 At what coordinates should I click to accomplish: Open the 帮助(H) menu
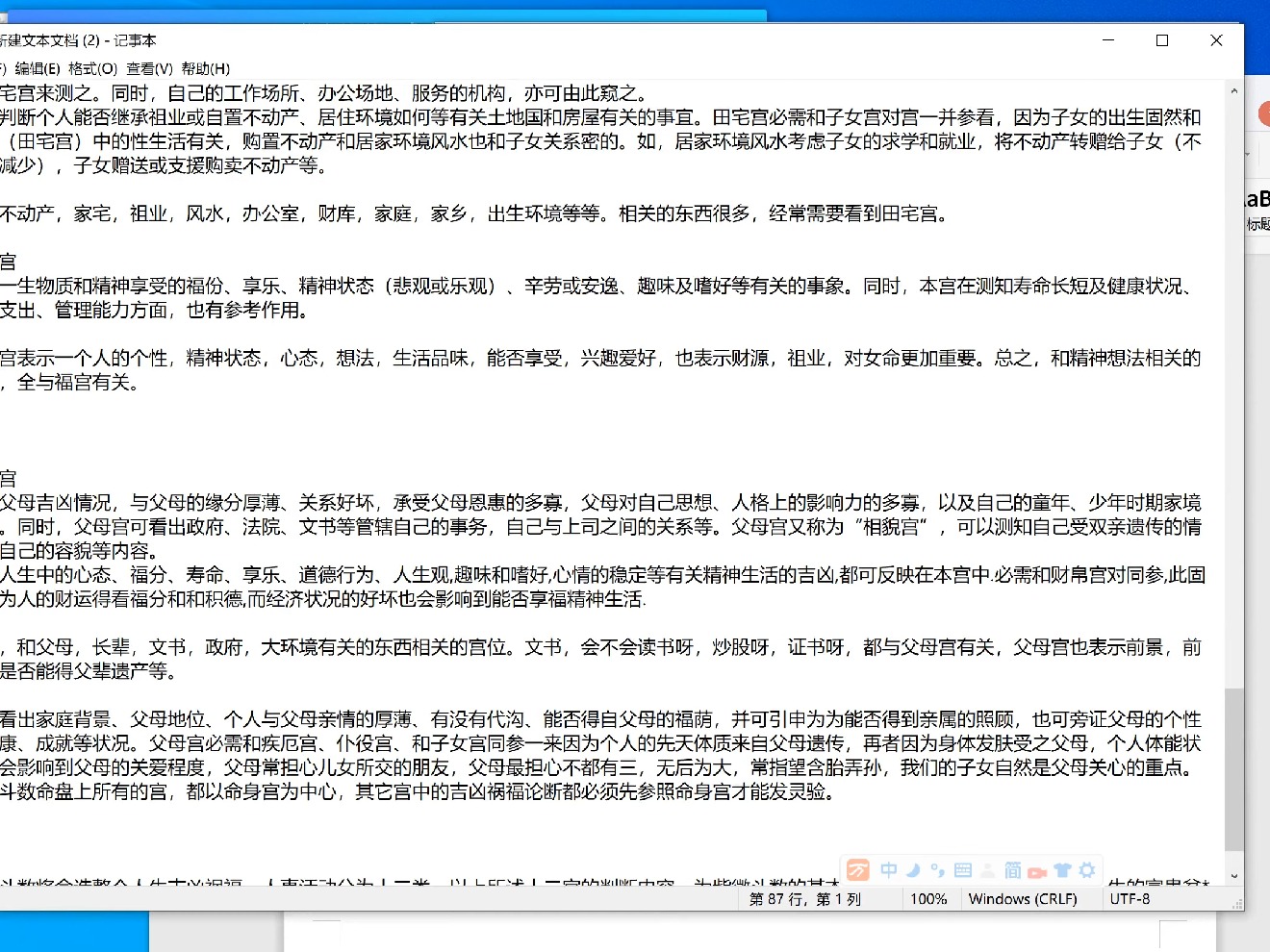(206, 68)
